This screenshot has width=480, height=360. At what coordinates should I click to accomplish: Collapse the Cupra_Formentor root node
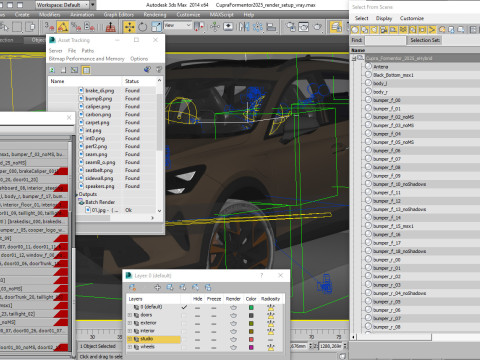354,58
